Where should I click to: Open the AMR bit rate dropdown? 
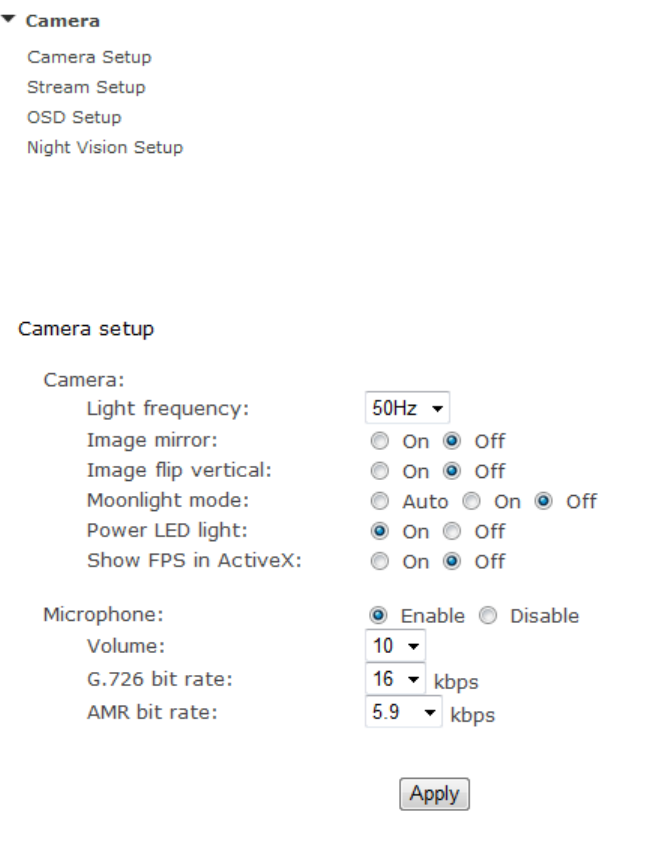click(x=403, y=713)
